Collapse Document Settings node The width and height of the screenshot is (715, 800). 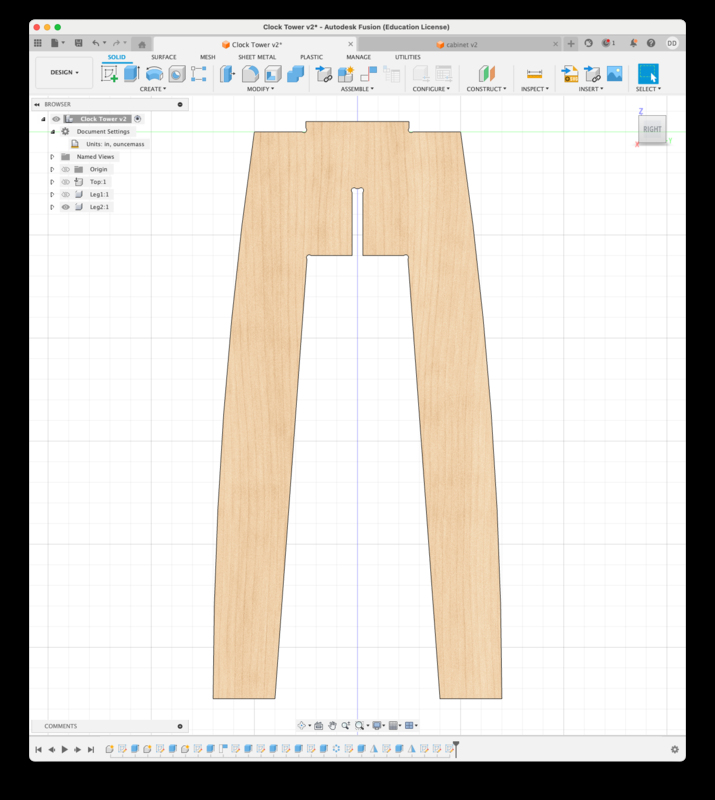click(52, 132)
